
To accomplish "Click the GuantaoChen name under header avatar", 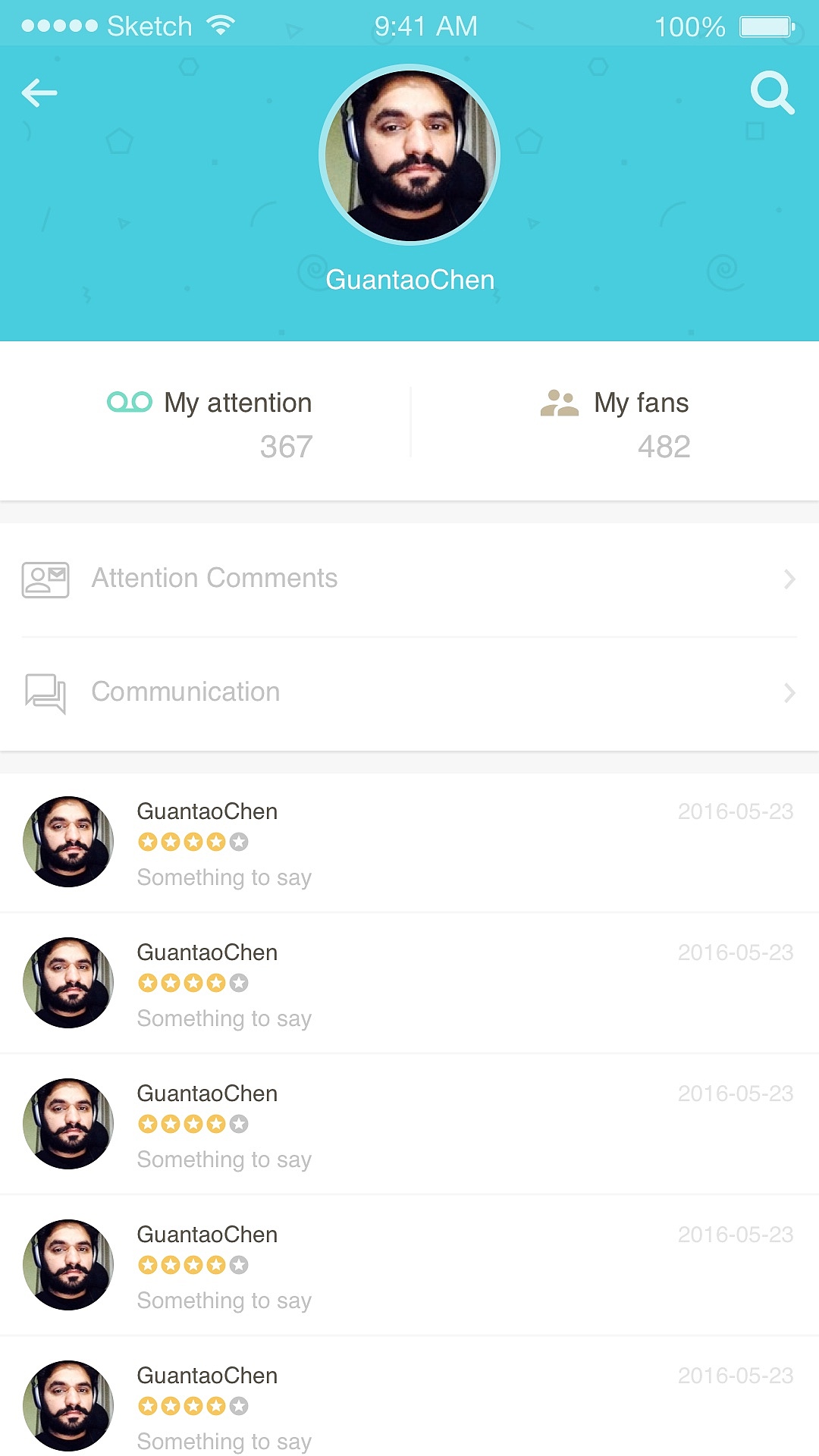I will (409, 280).
